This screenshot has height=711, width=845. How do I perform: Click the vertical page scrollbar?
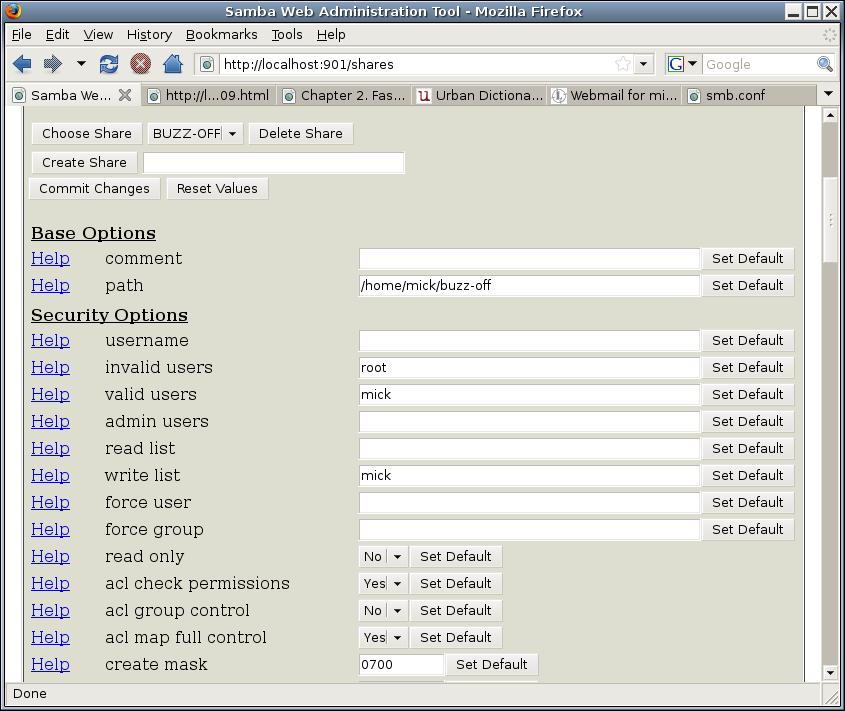[x=830, y=220]
